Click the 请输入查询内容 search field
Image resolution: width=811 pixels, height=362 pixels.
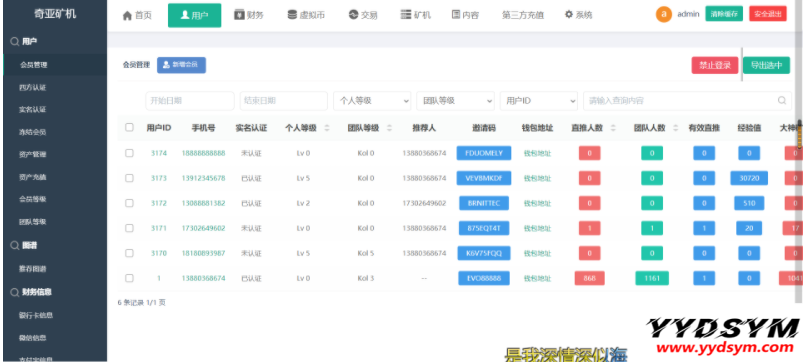[x=687, y=101]
